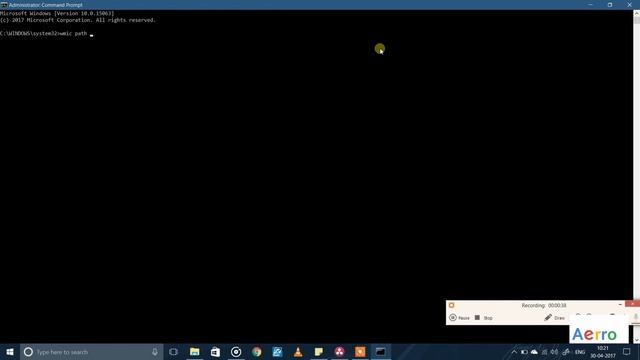Show hidden system tray icons
640x360 pixels.
coord(514,352)
